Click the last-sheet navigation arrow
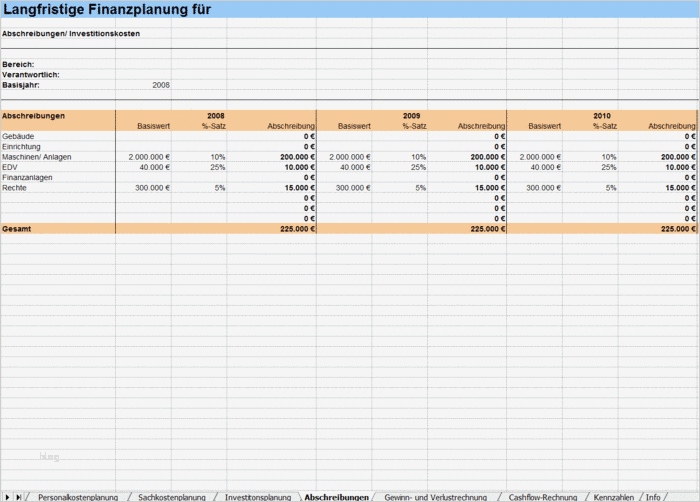Screen dimensions: 700x502 pos(18,497)
